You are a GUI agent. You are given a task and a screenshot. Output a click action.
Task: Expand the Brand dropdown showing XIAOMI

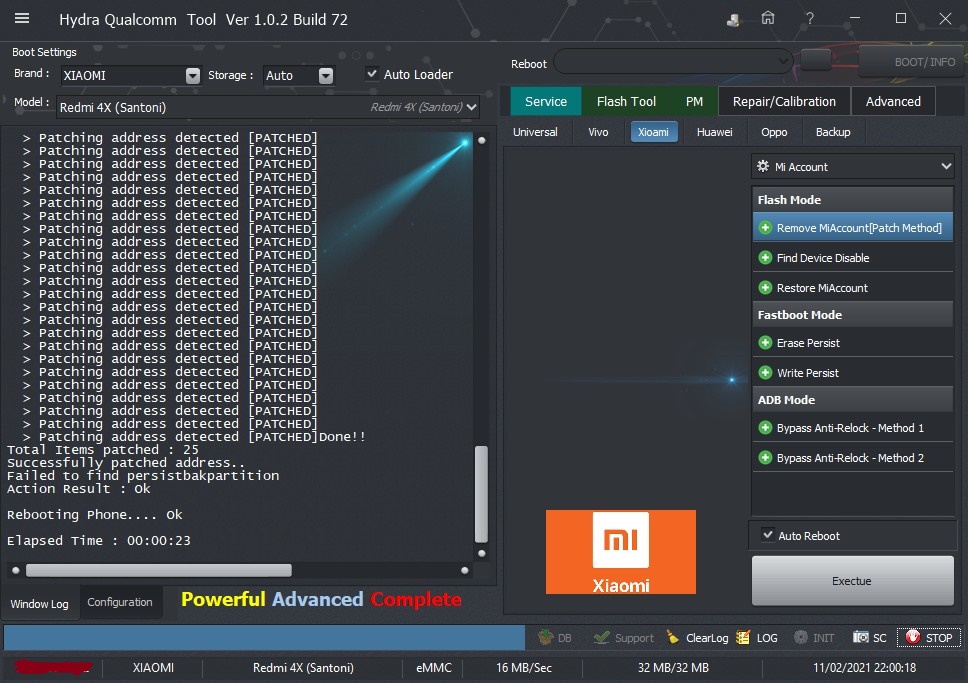click(x=193, y=76)
